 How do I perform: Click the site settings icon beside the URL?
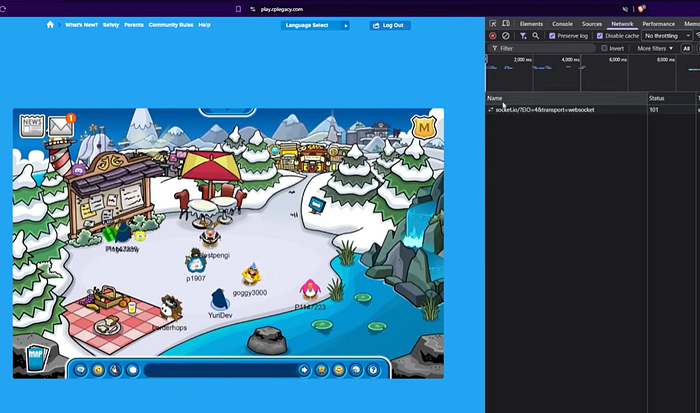pyautogui.click(x=253, y=9)
